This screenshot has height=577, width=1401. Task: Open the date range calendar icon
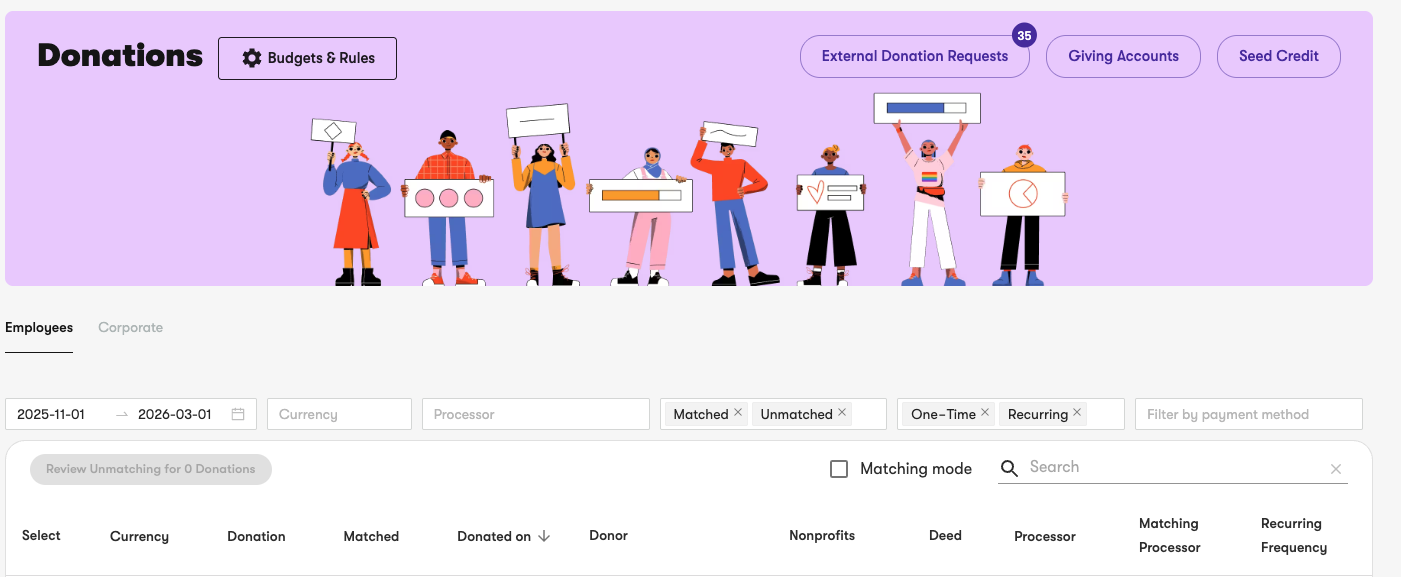click(x=238, y=414)
